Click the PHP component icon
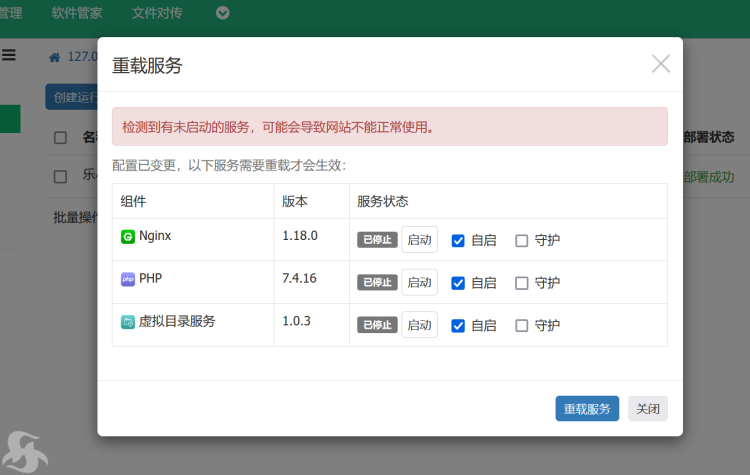Image resolution: width=750 pixels, height=475 pixels. (128, 279)
